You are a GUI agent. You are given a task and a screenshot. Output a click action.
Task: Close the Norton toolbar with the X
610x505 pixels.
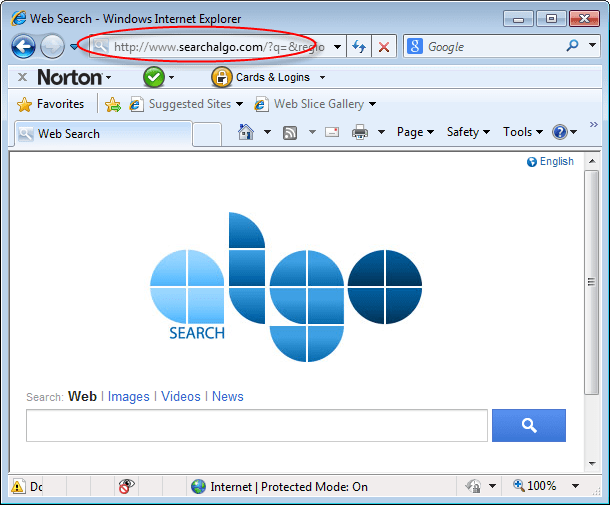tap(23, 77)
